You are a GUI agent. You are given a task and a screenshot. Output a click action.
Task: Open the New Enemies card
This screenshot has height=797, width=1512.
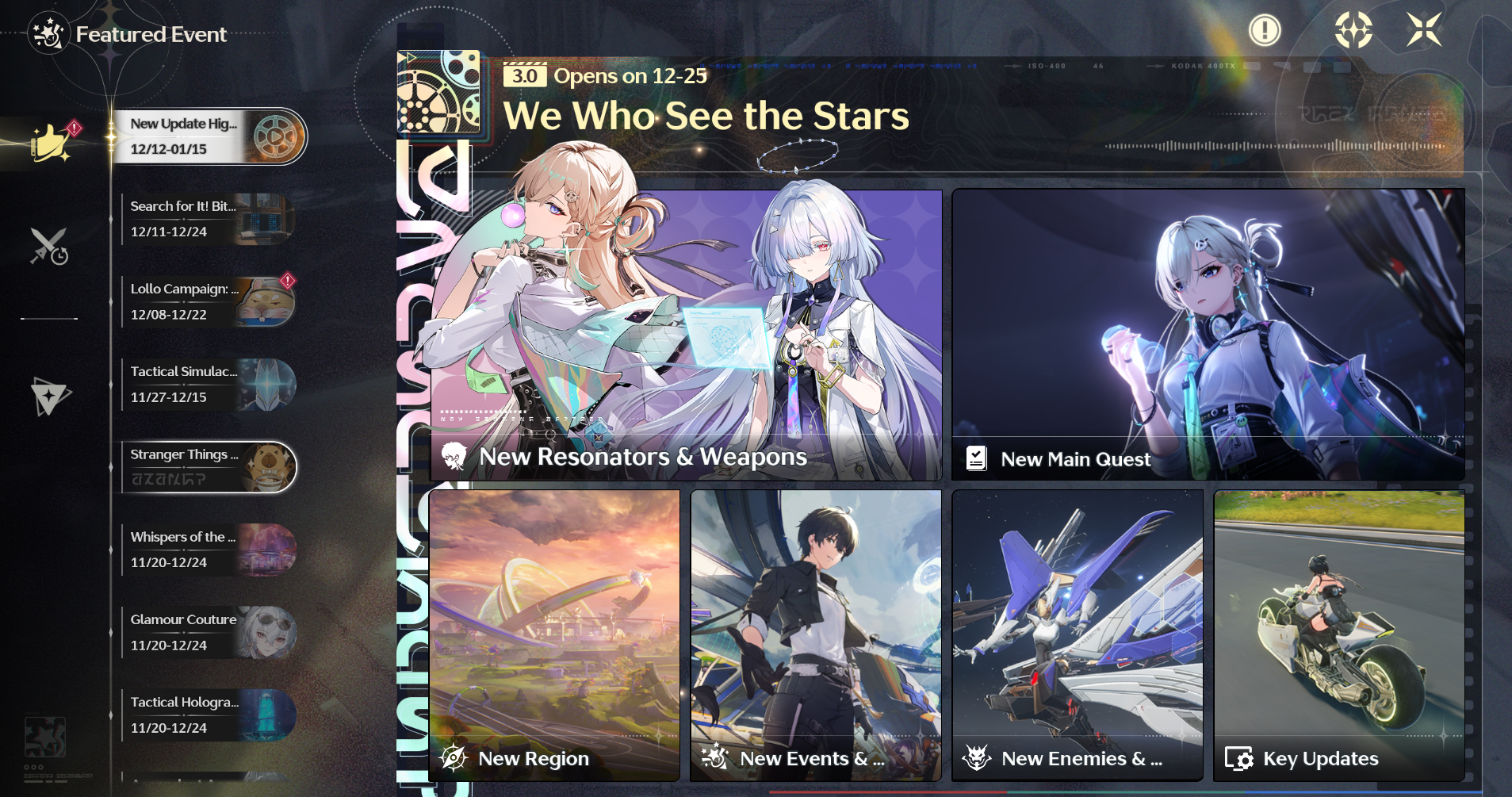[1078, 635]
